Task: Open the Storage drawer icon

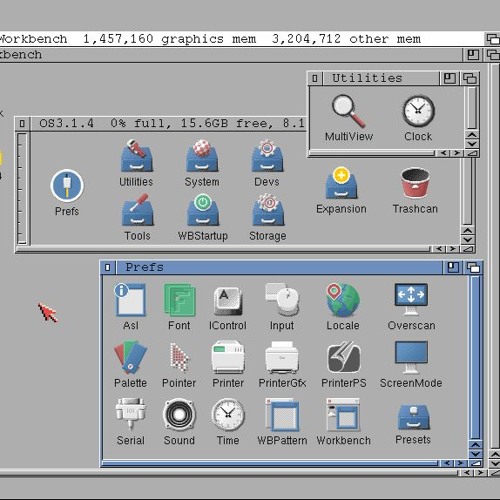Action: point(268,210)
